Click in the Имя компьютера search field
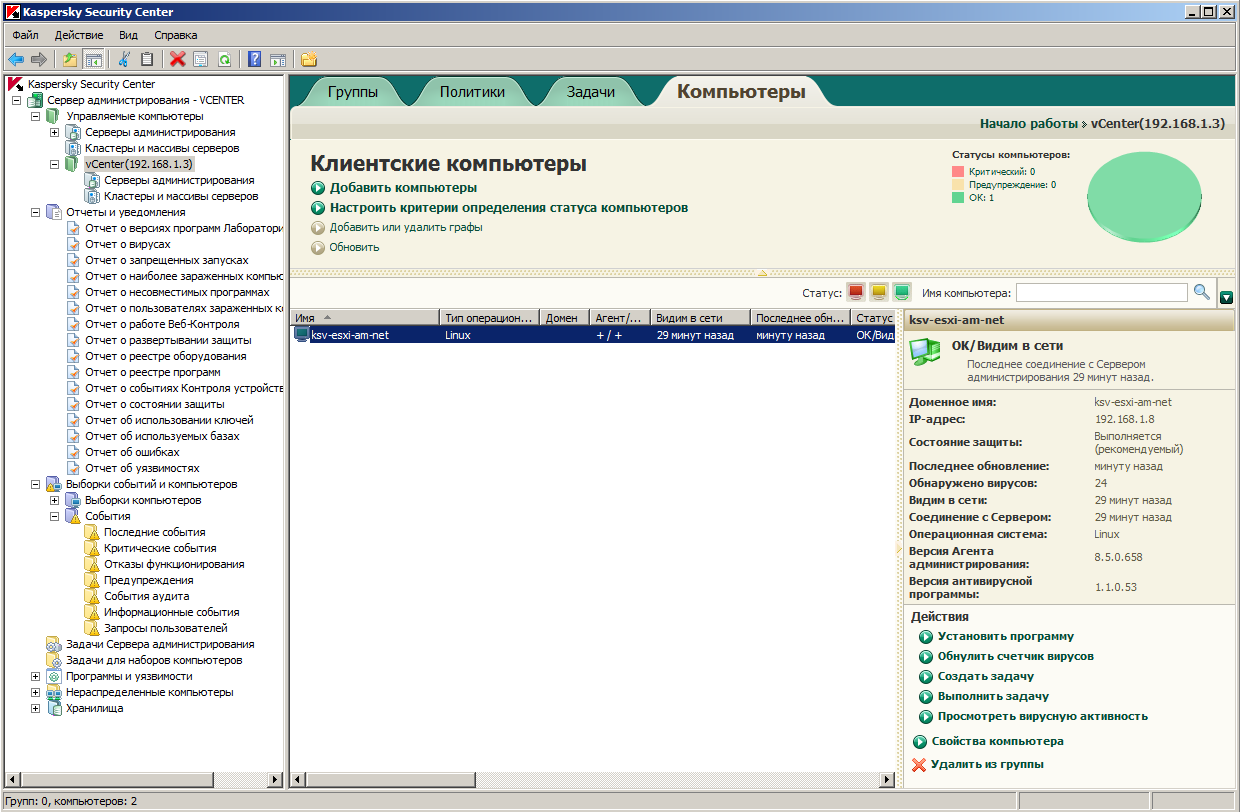 (x=1102, y=293)
